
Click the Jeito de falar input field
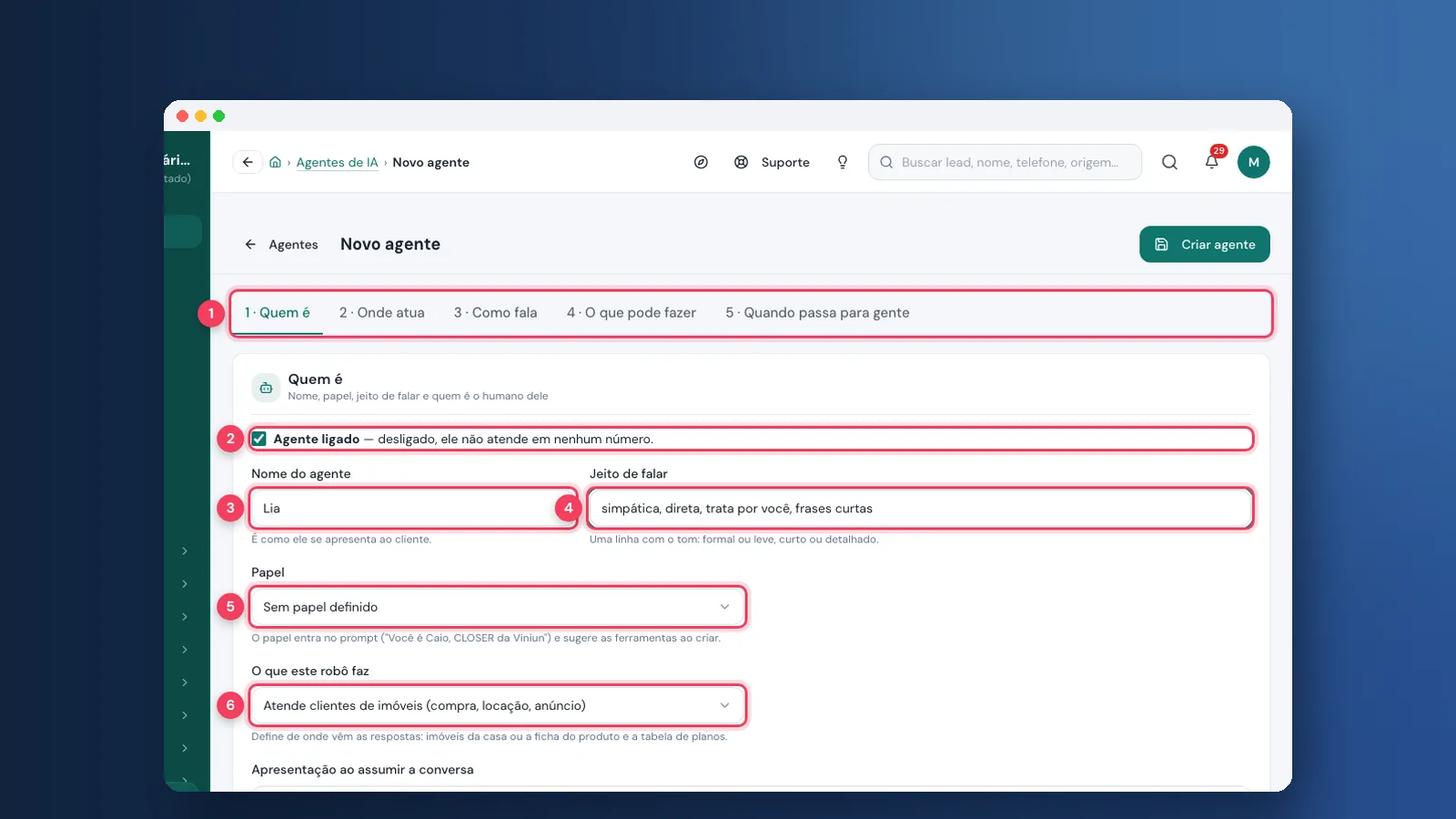coord(920,508)
